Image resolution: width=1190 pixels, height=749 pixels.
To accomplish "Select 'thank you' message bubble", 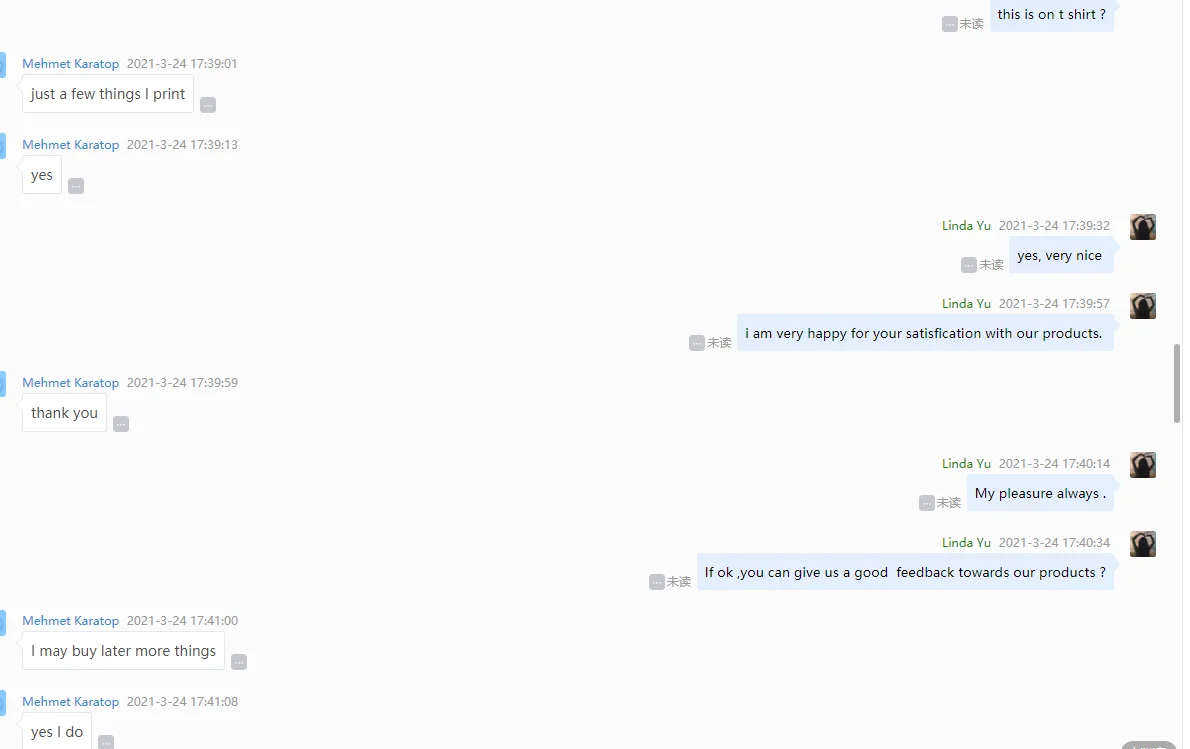I will (x=65, y=413).
